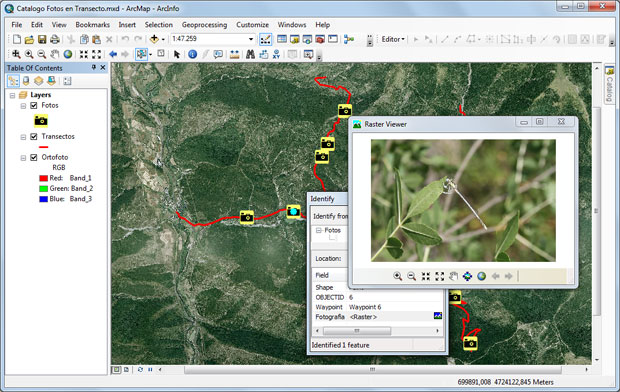Toggle auto-hide pin on Table Of Contents
The height and width of the screenshot is (392, 620).
coord(94,68)
